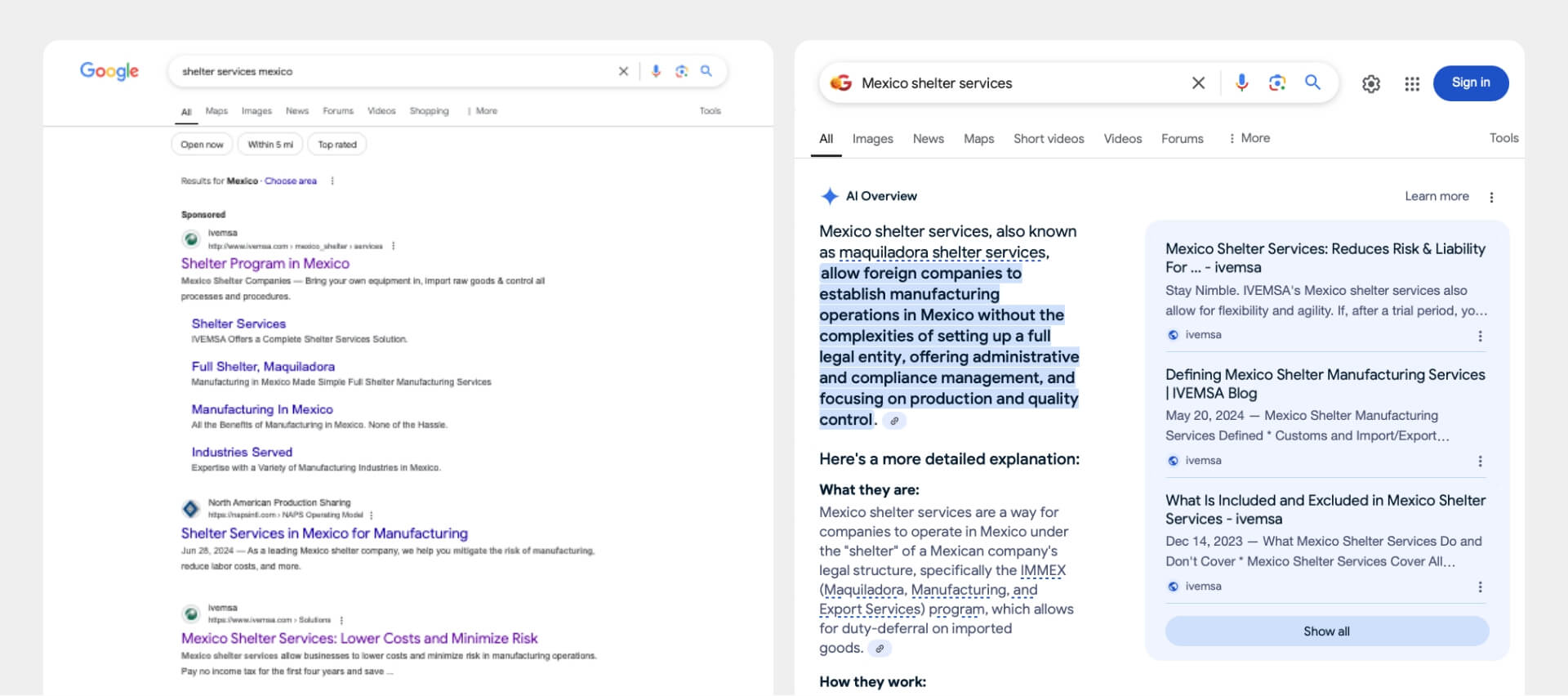Open Forums tab in right window
This screenshot has height=696, width=1568.
tap(1182, 139)
